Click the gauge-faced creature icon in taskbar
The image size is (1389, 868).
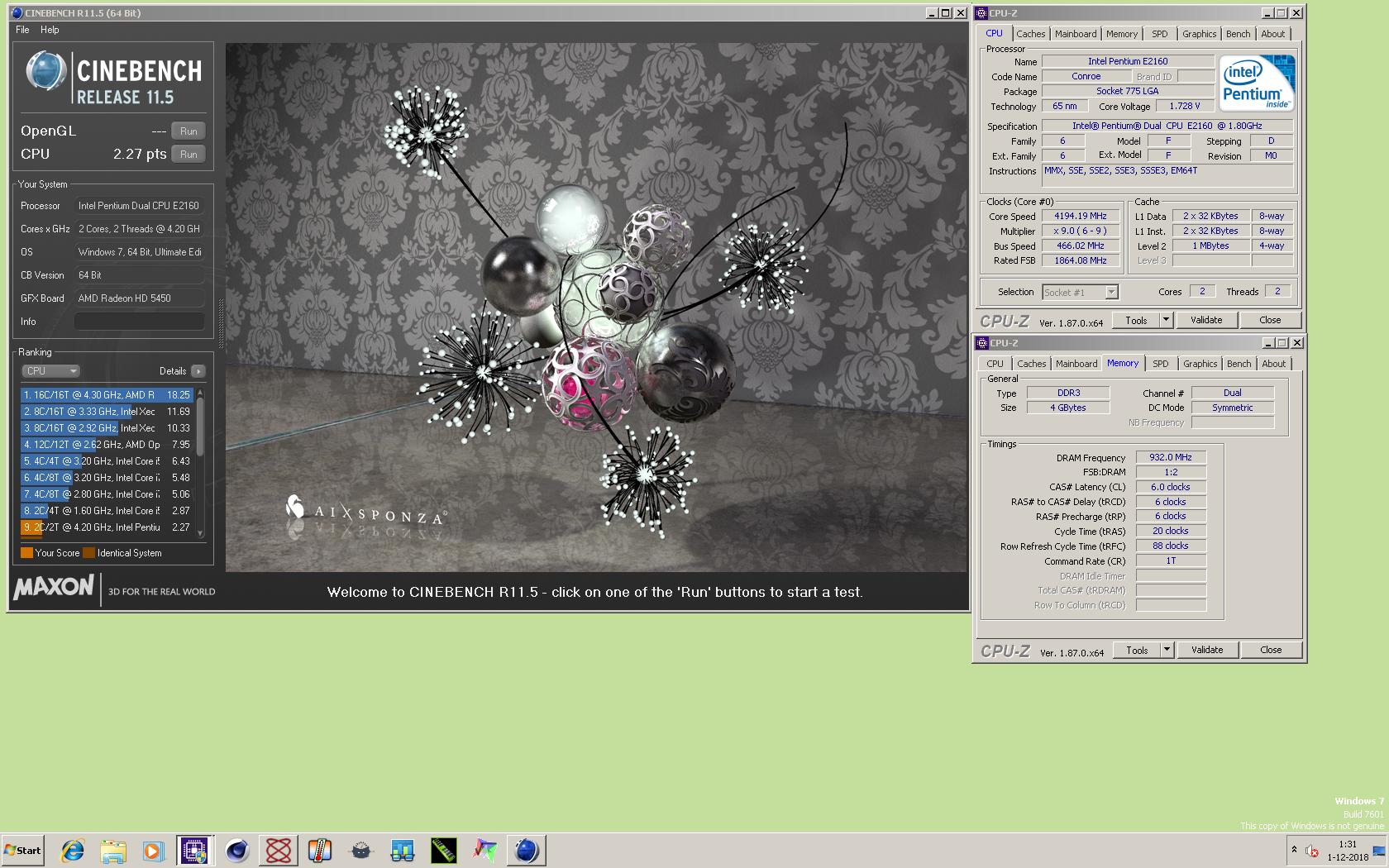361,850
